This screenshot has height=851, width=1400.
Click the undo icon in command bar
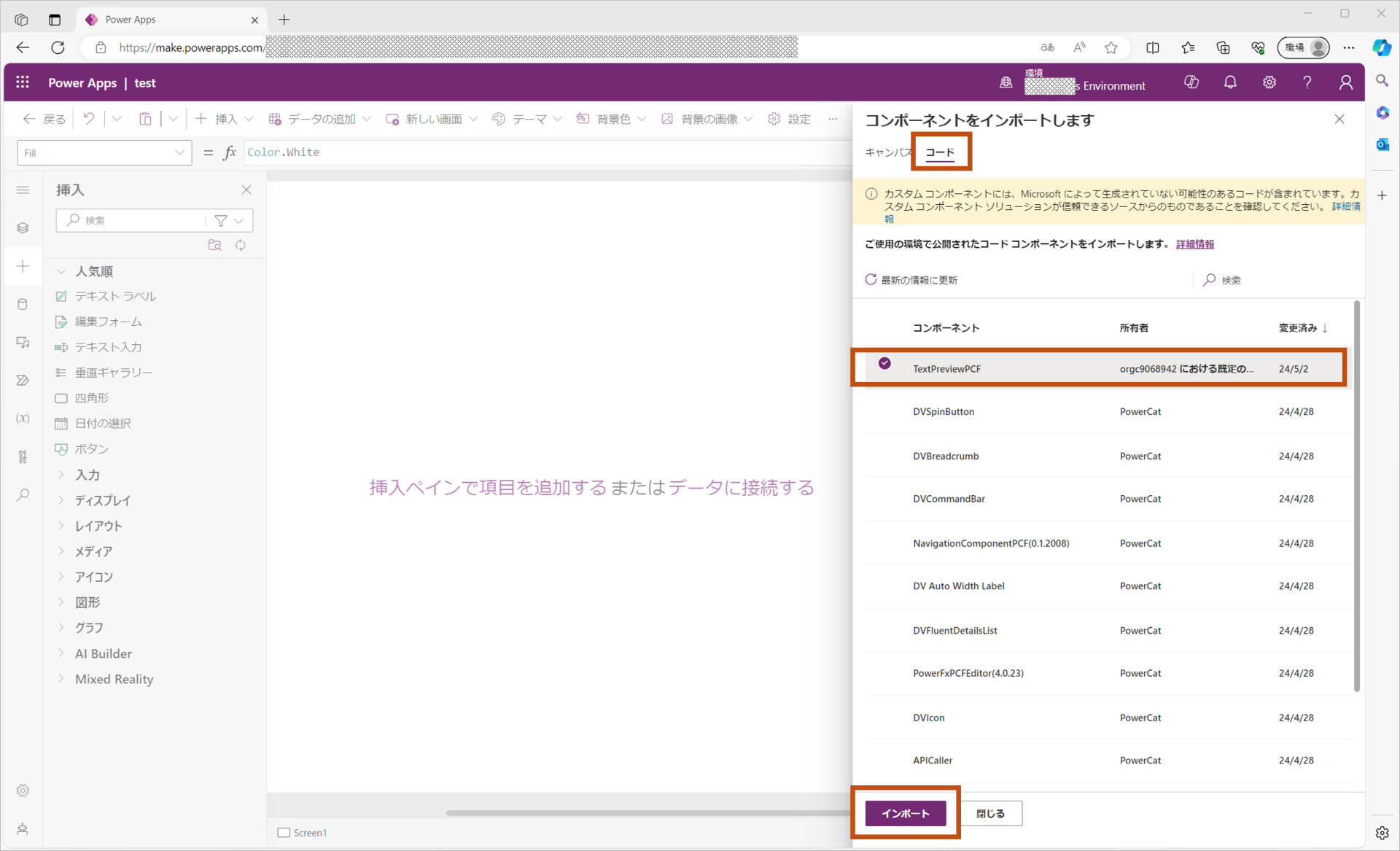(89, 119)
